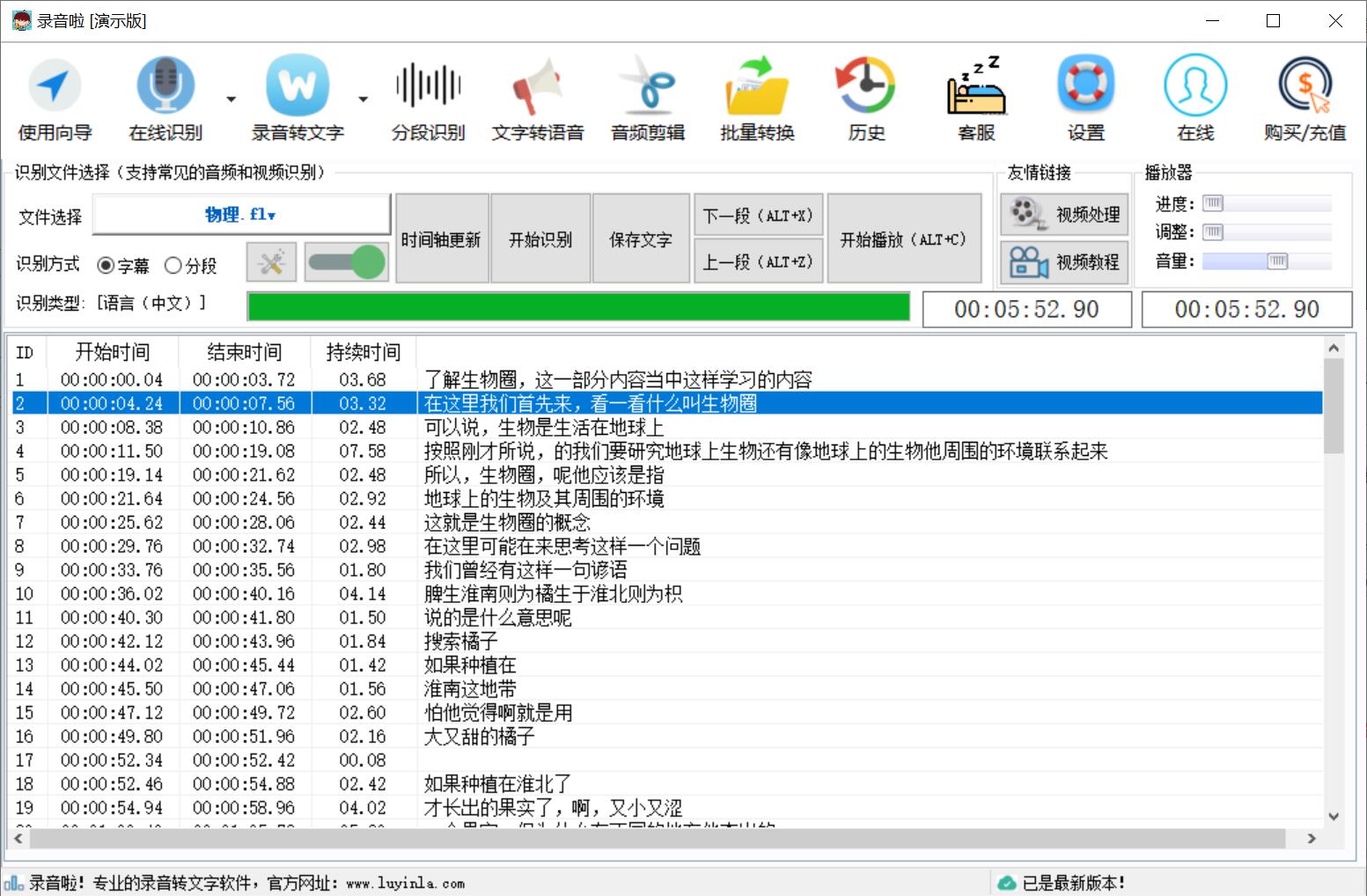Screen dimensions: 1367x896
Task: Click the 持续时间 column header
Action: click(x=364, y=352)
